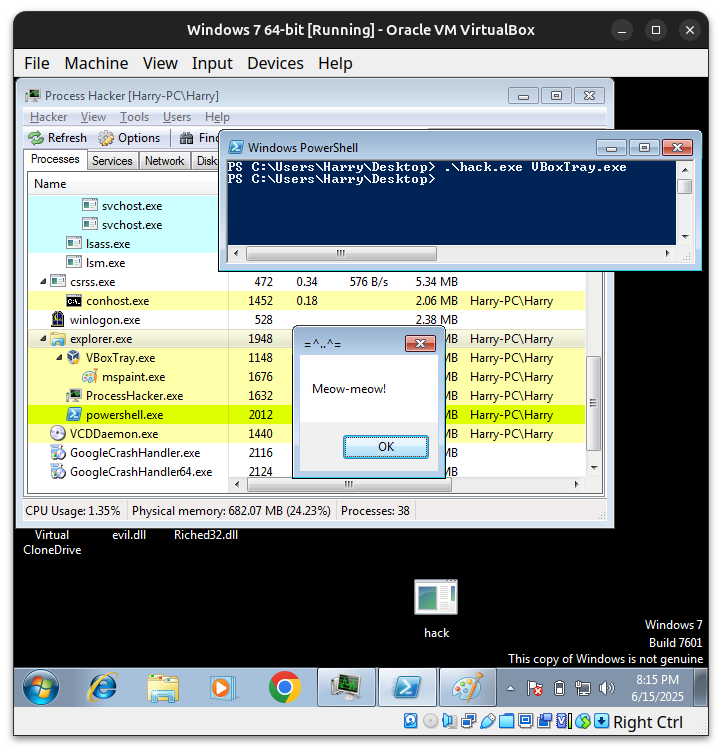This screenshot has width=722, height=752.
Task: Open the Hacker menu
Action: [x=48, y=117]
